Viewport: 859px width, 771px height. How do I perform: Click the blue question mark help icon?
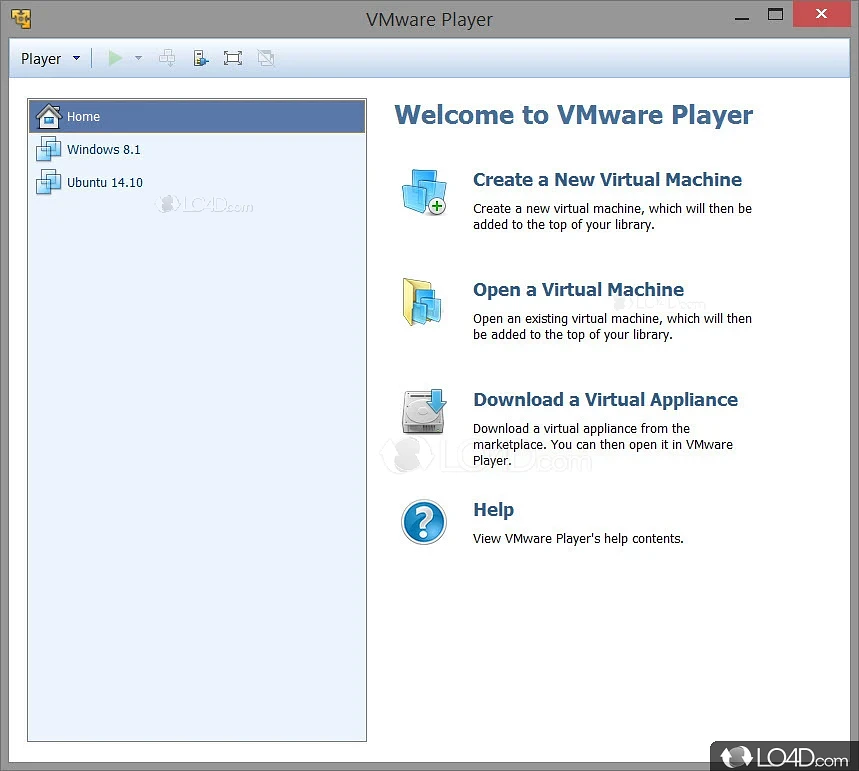(x=423, y=522)
